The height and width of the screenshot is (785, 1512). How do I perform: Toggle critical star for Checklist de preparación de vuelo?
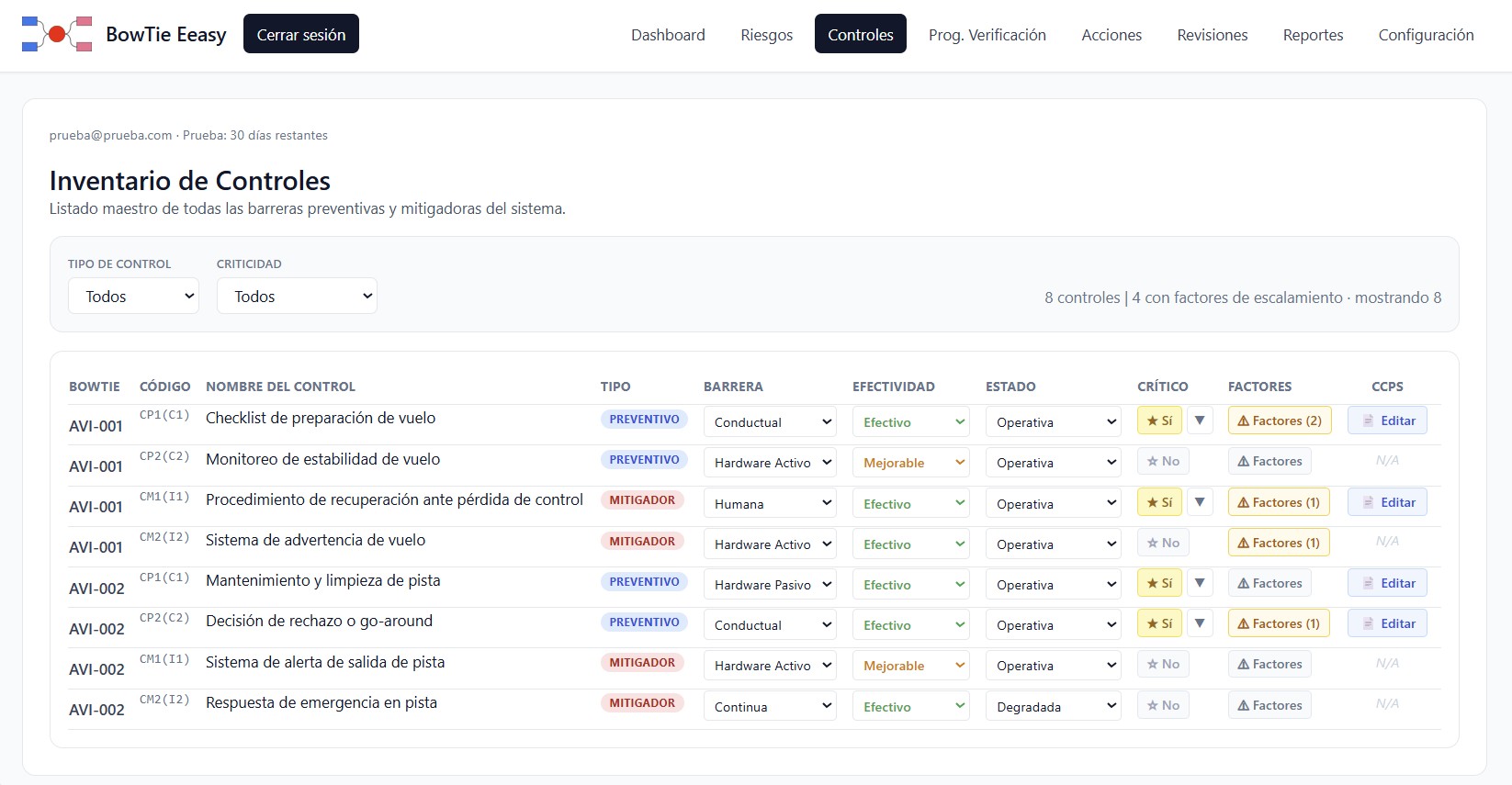(1159, 421)
